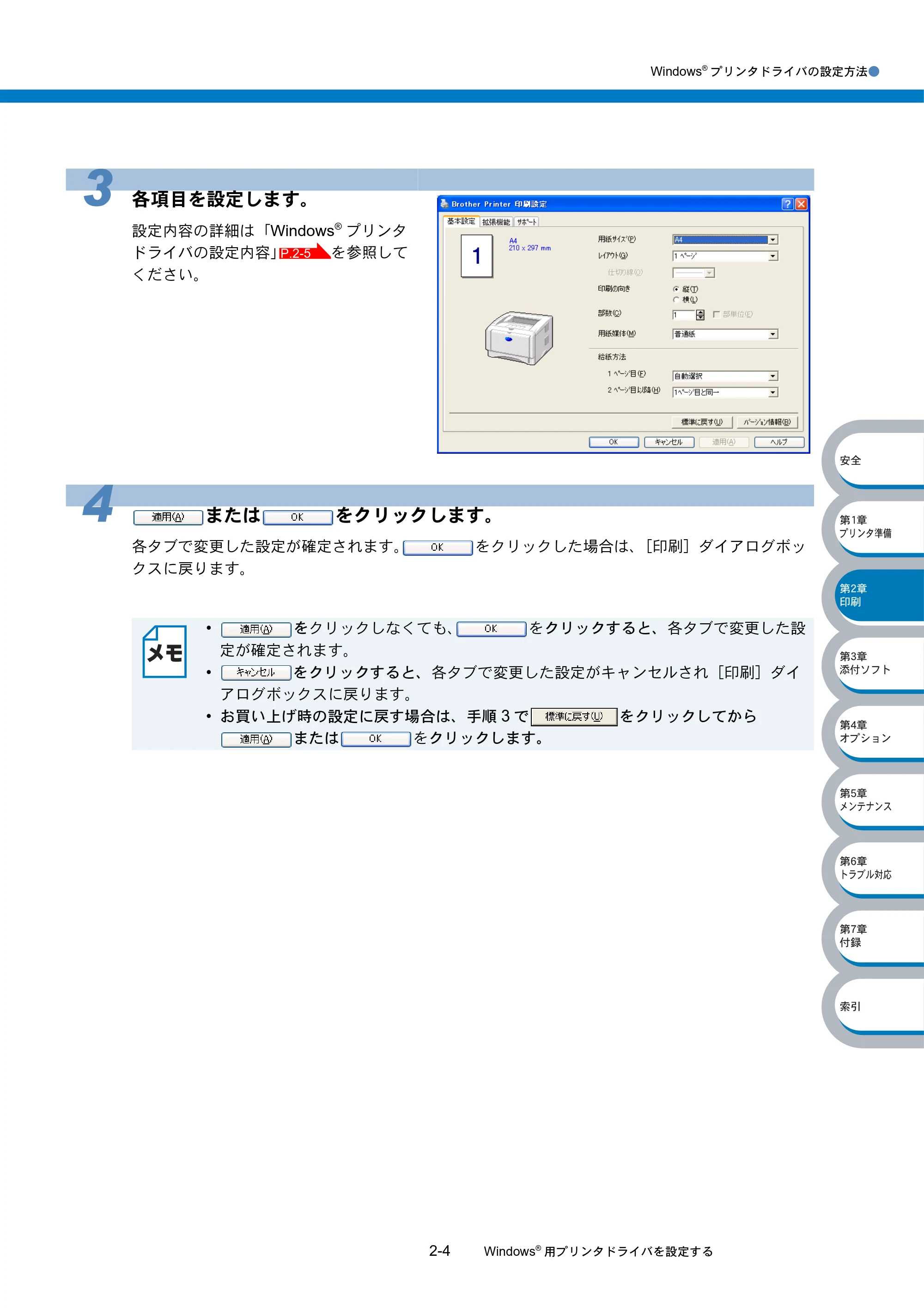The height and width of the screenshot is (1308, 924).
Task: Open the 仕切り線 dropdown
Action: [693, 273]
